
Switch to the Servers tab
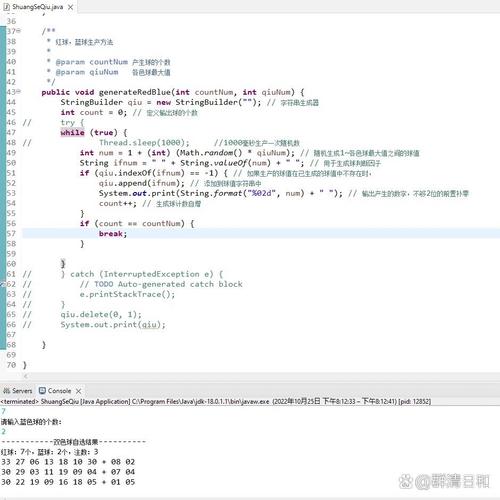18,391
